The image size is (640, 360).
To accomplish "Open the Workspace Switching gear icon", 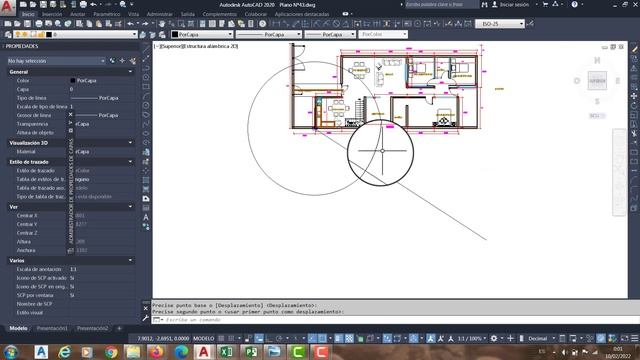I will (494, 338).
